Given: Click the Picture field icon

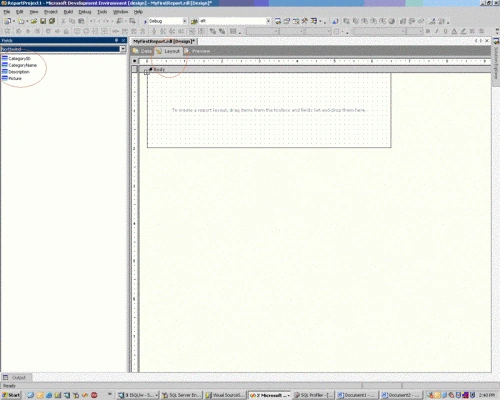Looking at the screenshot, I should click(5, 78).
